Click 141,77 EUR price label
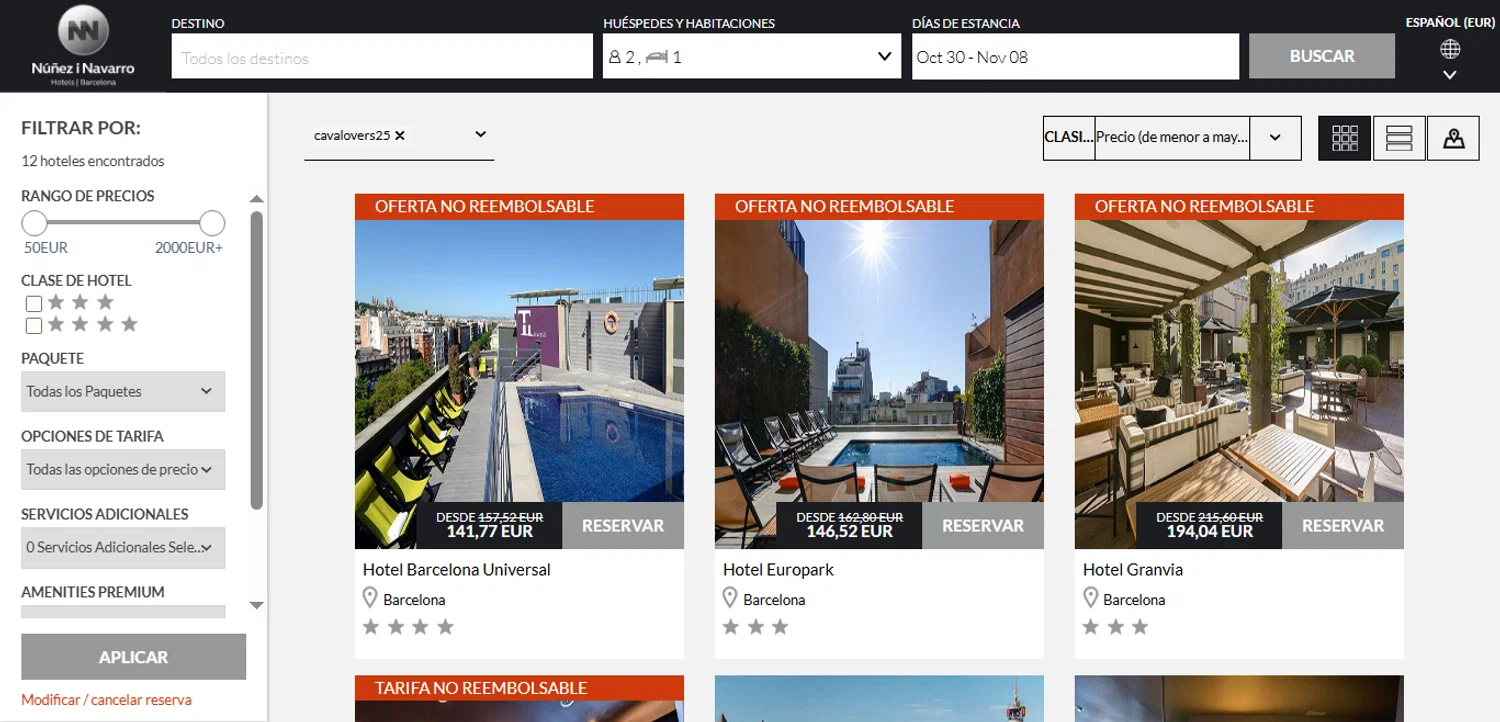The image size is (1500, 722). 490,532
